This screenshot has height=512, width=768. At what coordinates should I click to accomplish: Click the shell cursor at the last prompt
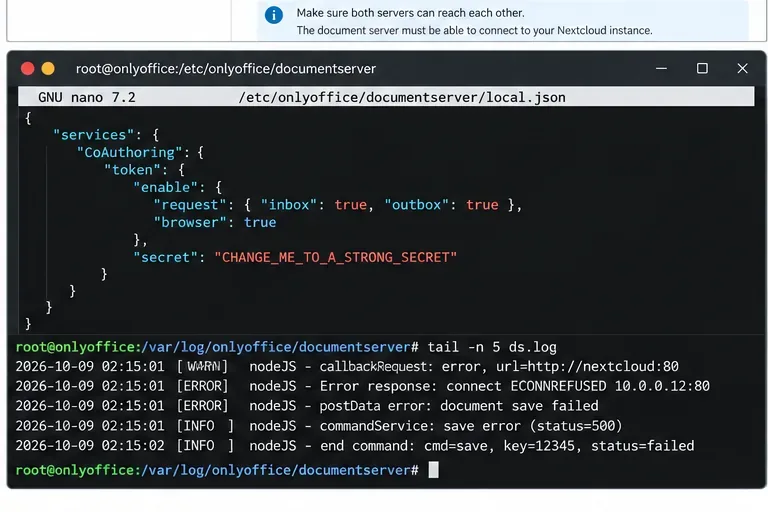pos(433,469)
